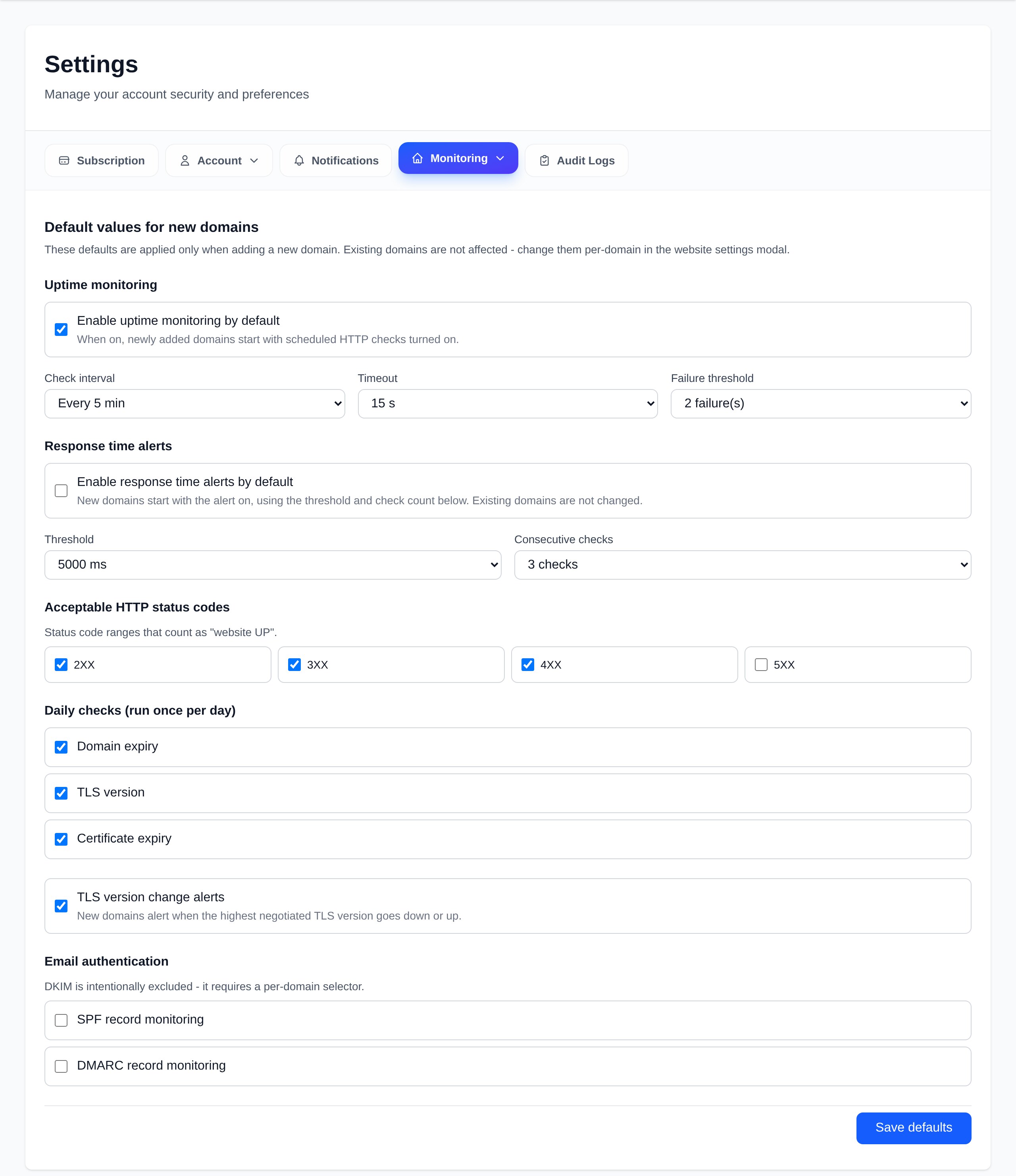Image resolution: width=1016 pixels, height=1176 pixels.
Task: Click the clipboard icon on Audit Logs tab
Action: point(545,161)
